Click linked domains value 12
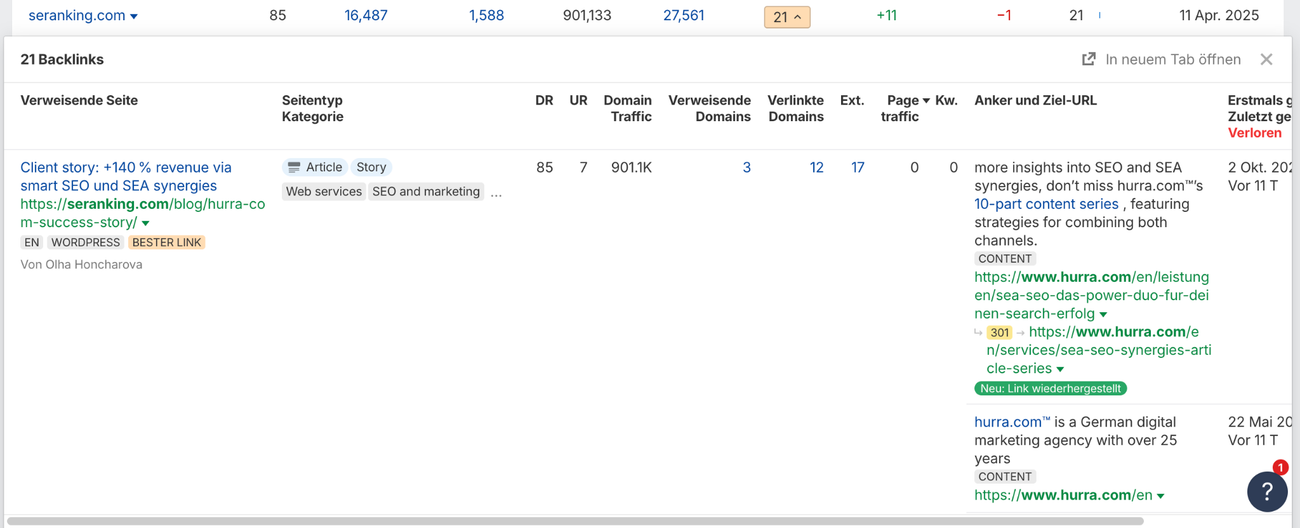Image resolution: width=1300 pixels, height=528 pixels. [x=816, y=168]
